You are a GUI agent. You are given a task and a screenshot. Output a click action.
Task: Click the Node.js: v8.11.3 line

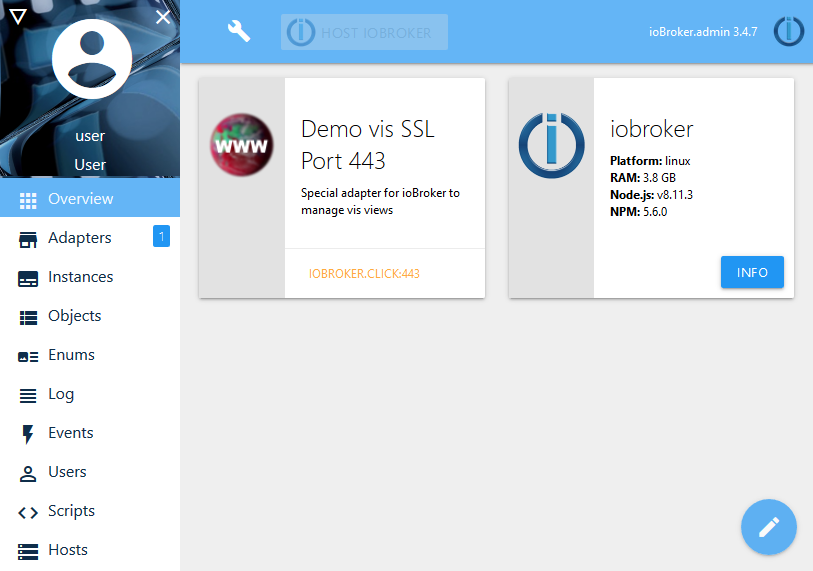click(651, 195)
